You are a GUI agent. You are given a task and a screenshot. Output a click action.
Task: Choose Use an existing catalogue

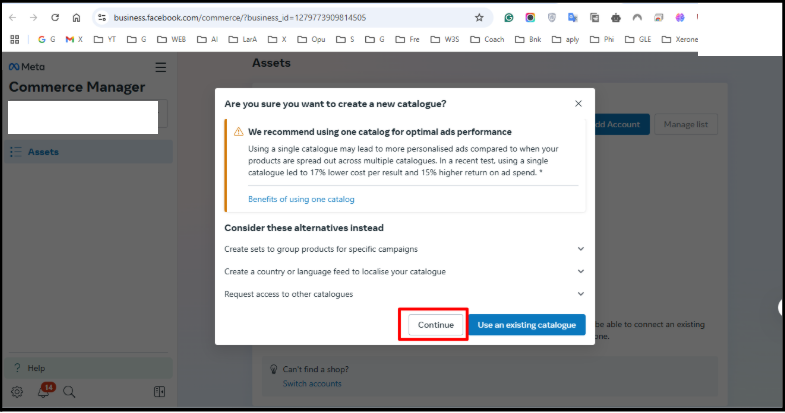point(526,325)
